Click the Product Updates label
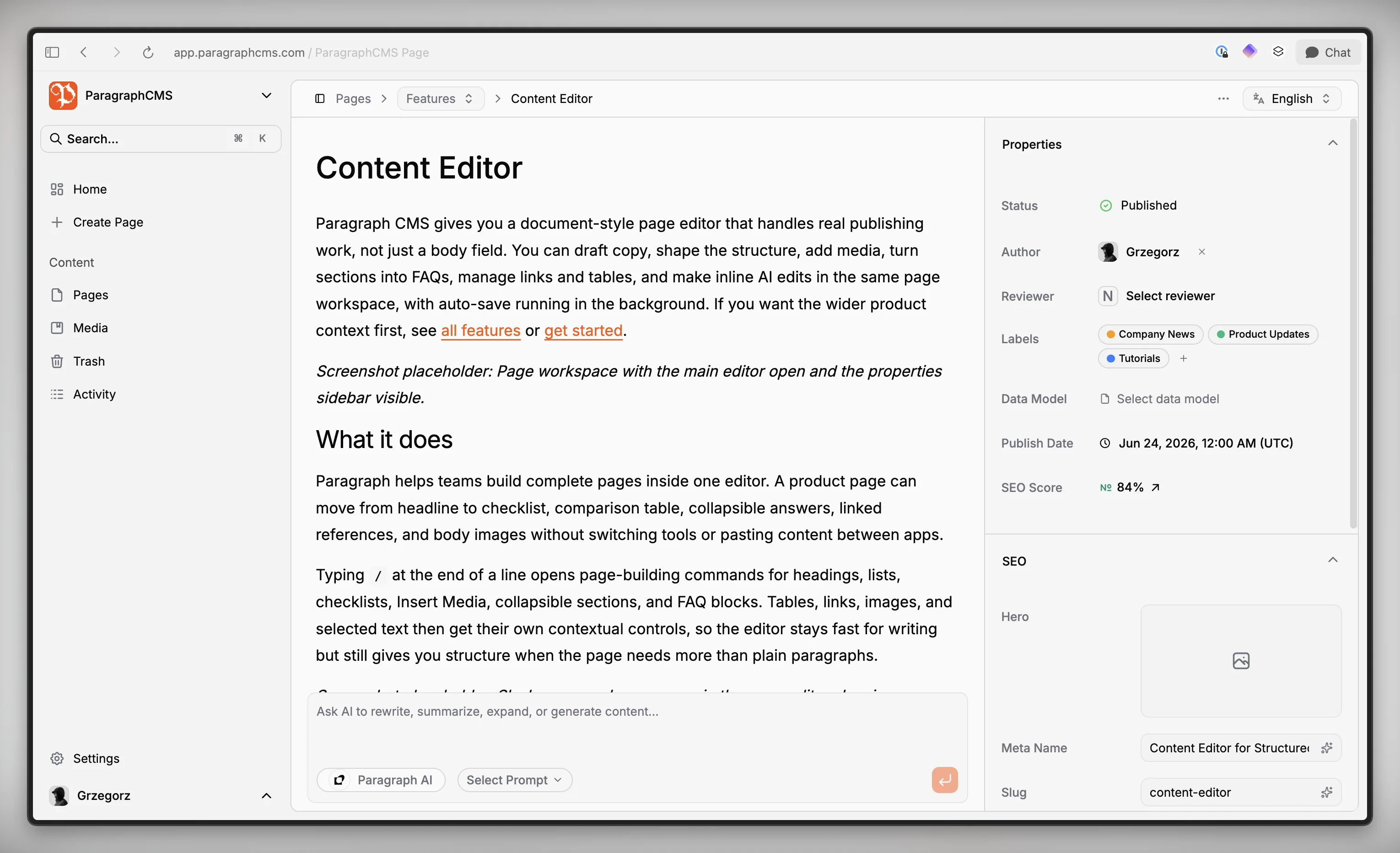Screen dimensions: 1400x853 1262,334
